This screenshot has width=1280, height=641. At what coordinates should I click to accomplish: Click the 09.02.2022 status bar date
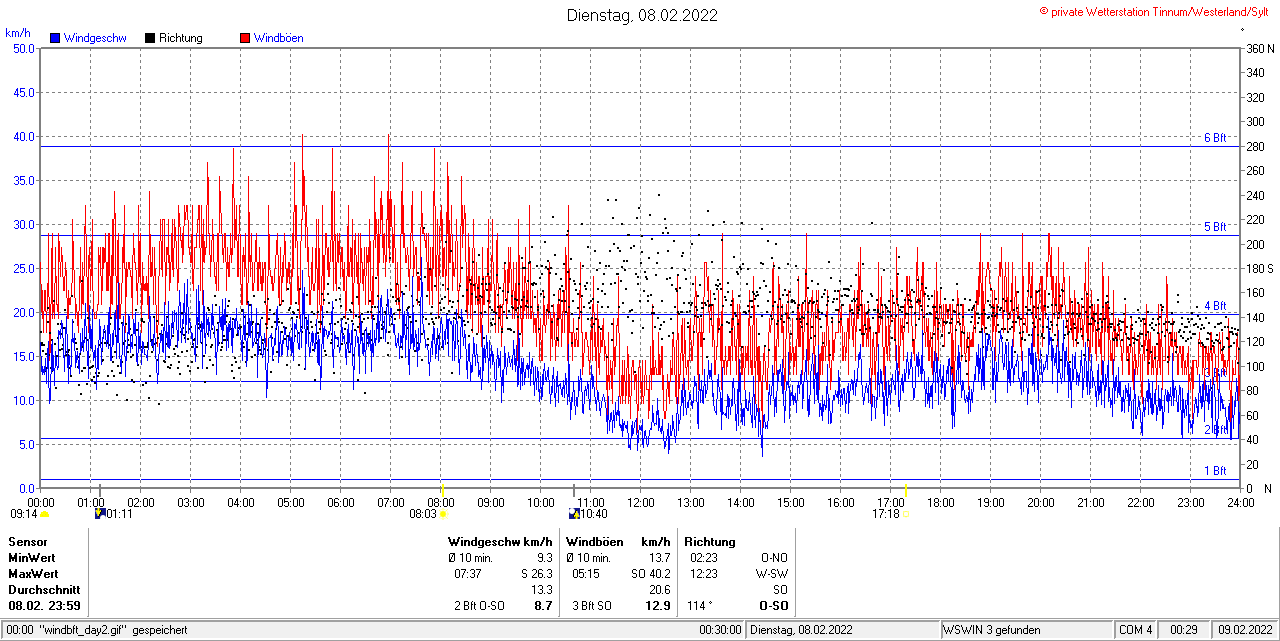tap(1244, 630)
